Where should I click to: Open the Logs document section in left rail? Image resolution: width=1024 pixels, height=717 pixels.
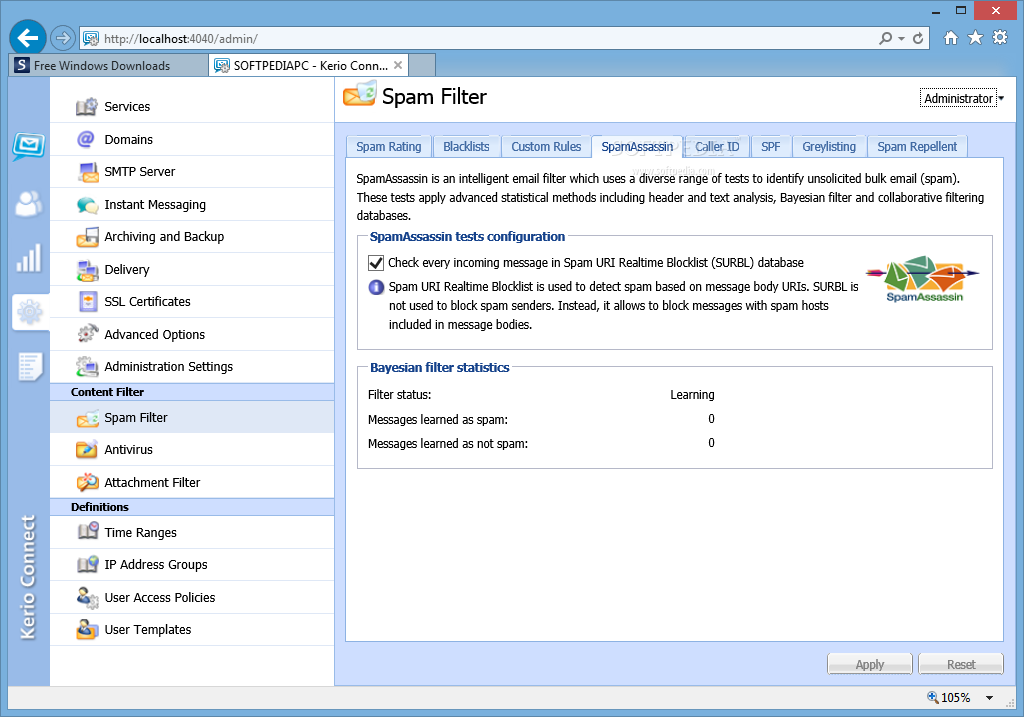click(30, 367)
